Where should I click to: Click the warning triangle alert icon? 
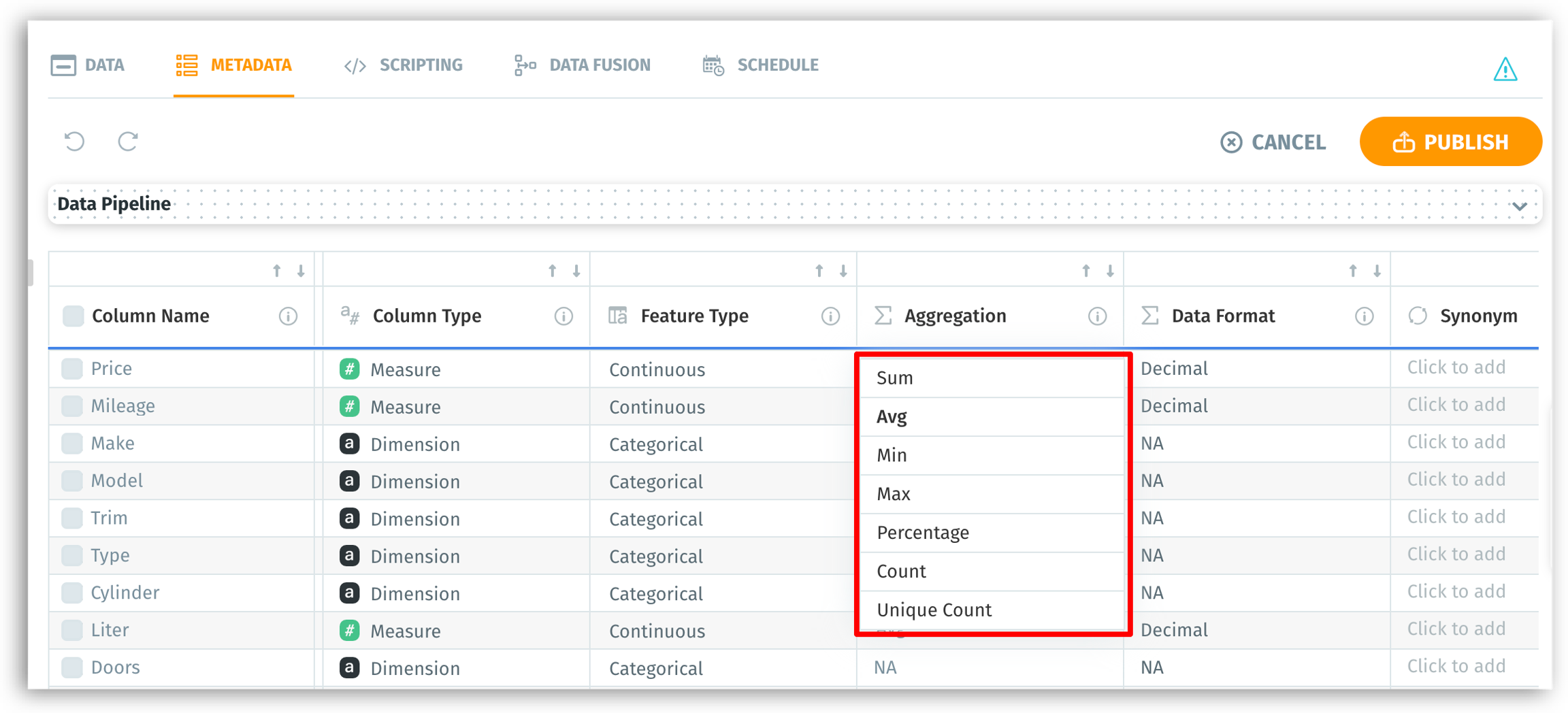click(1505, 69)
